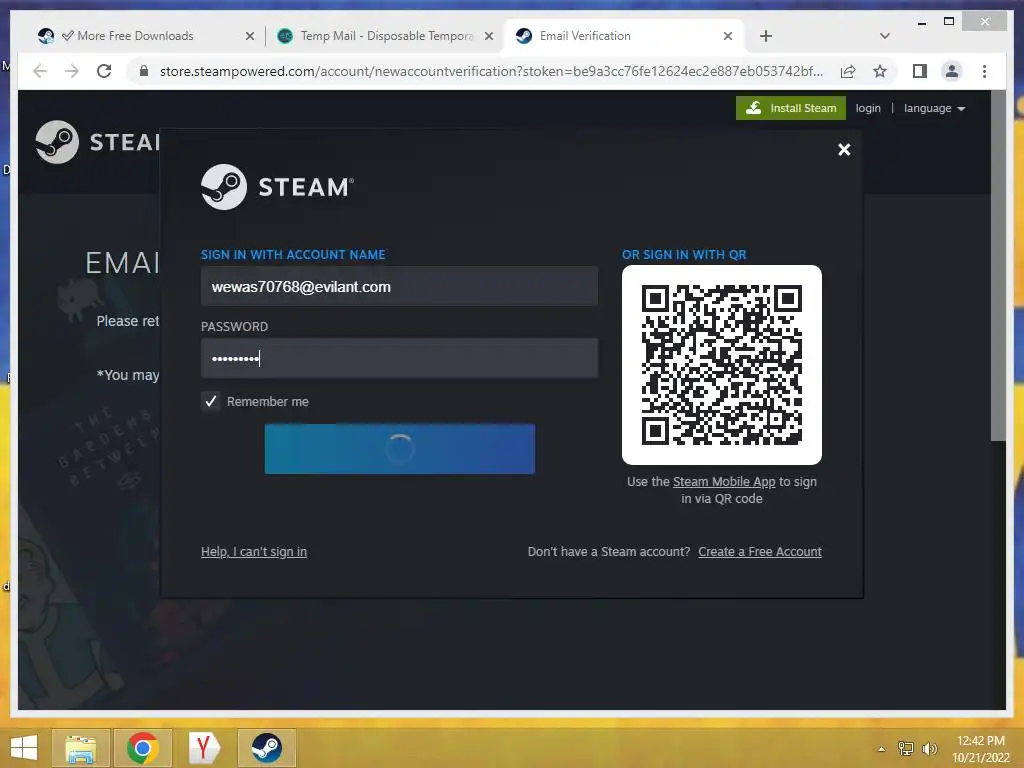Click Create a Free Account link
1024x768 pixels.
[x=760, y=552]
